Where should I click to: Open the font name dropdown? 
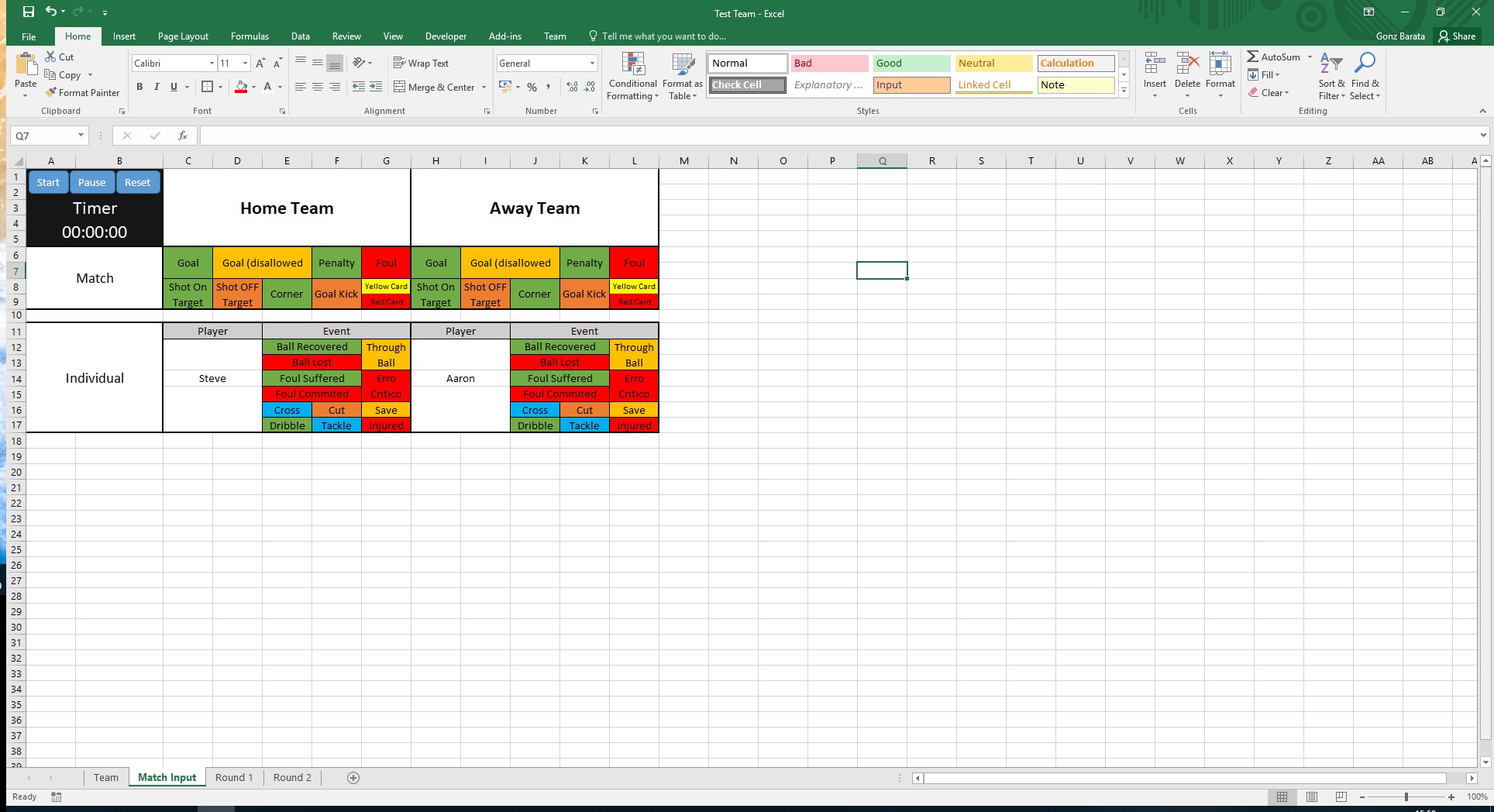210,63
